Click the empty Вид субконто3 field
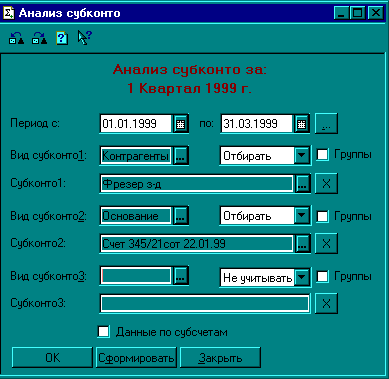 pos(136,276)
